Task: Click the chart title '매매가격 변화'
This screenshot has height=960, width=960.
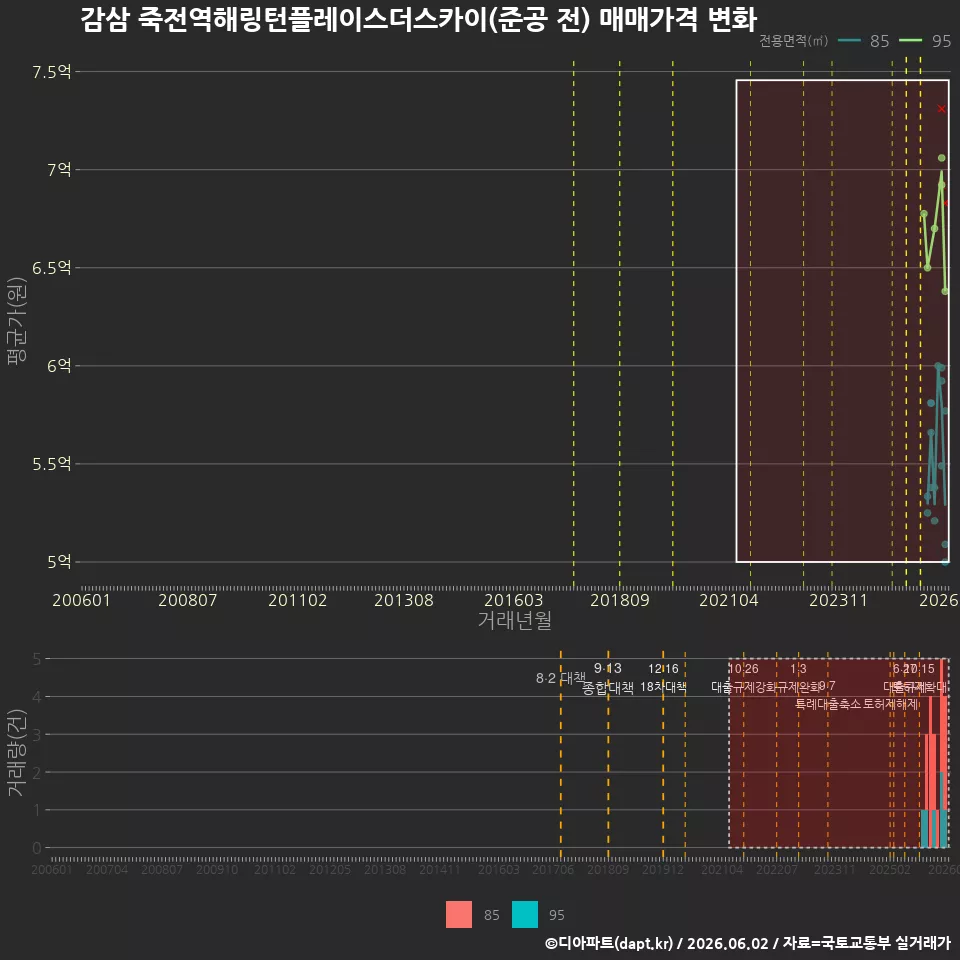Action: (678, 20)
